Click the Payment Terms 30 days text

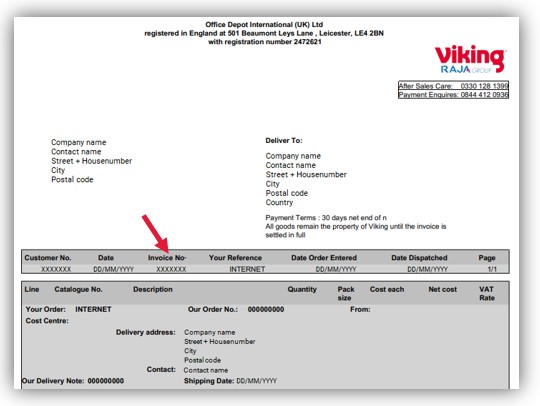[326, 218]
